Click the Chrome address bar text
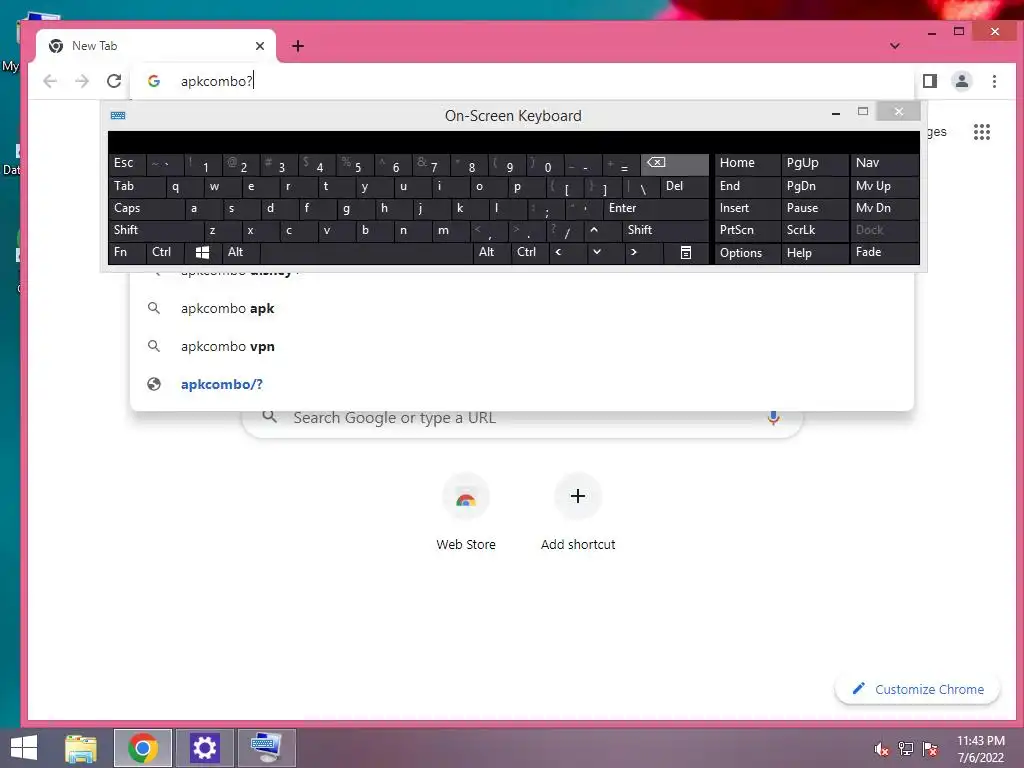 [217, 81]
